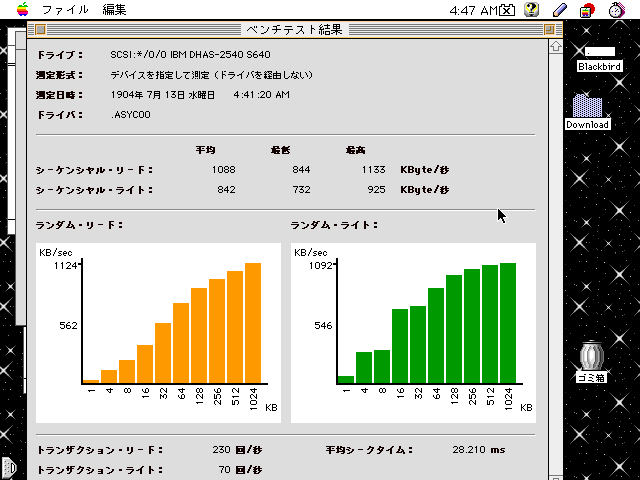Click transaction write value 70
This screenshot has height=480, width=640.
pos(224,470)
